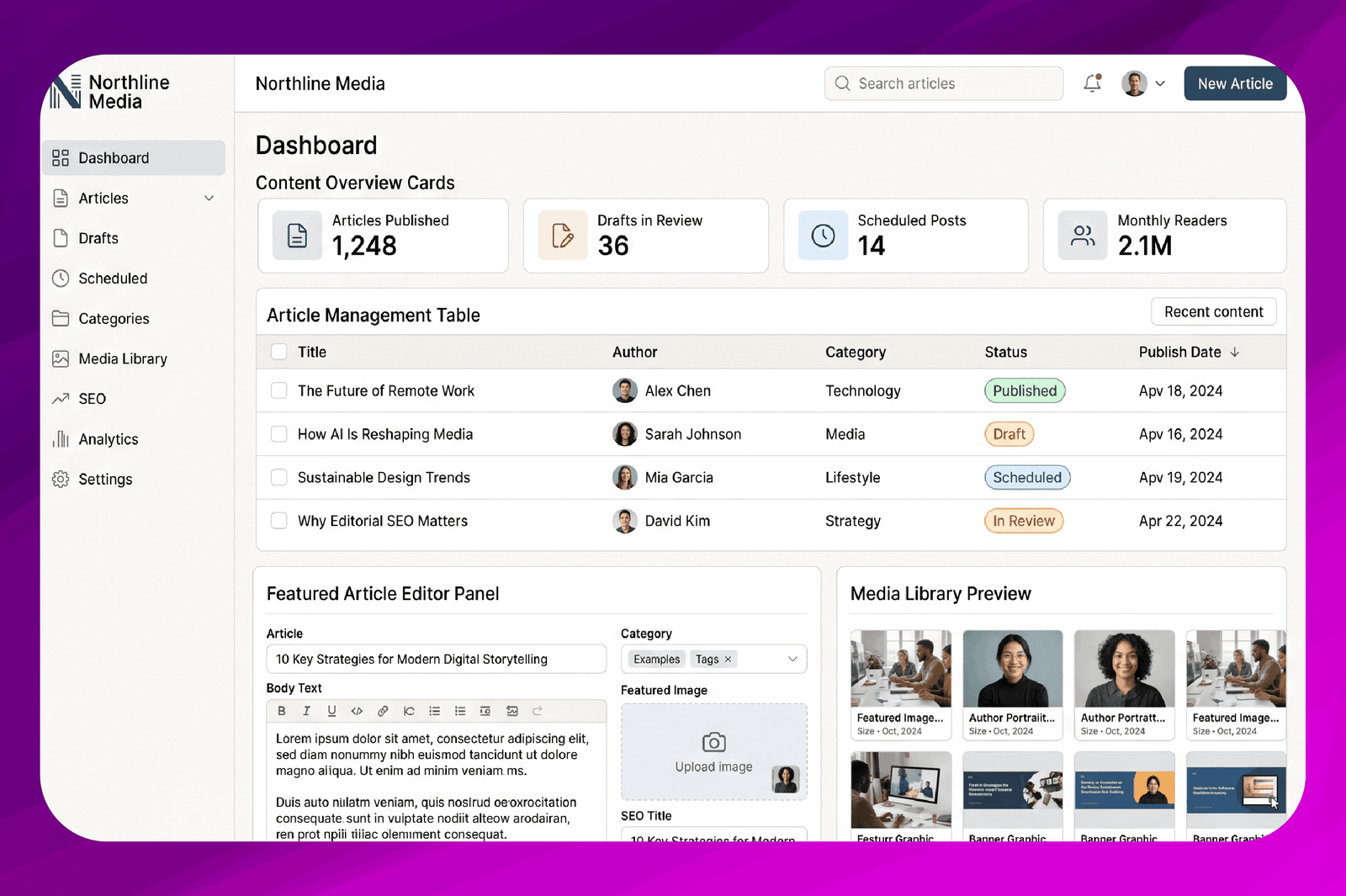Screen dimensions: 1346x896
Task: Apply italic formatting in the editor
Action: pyautogui.click(x=306, y=711)
